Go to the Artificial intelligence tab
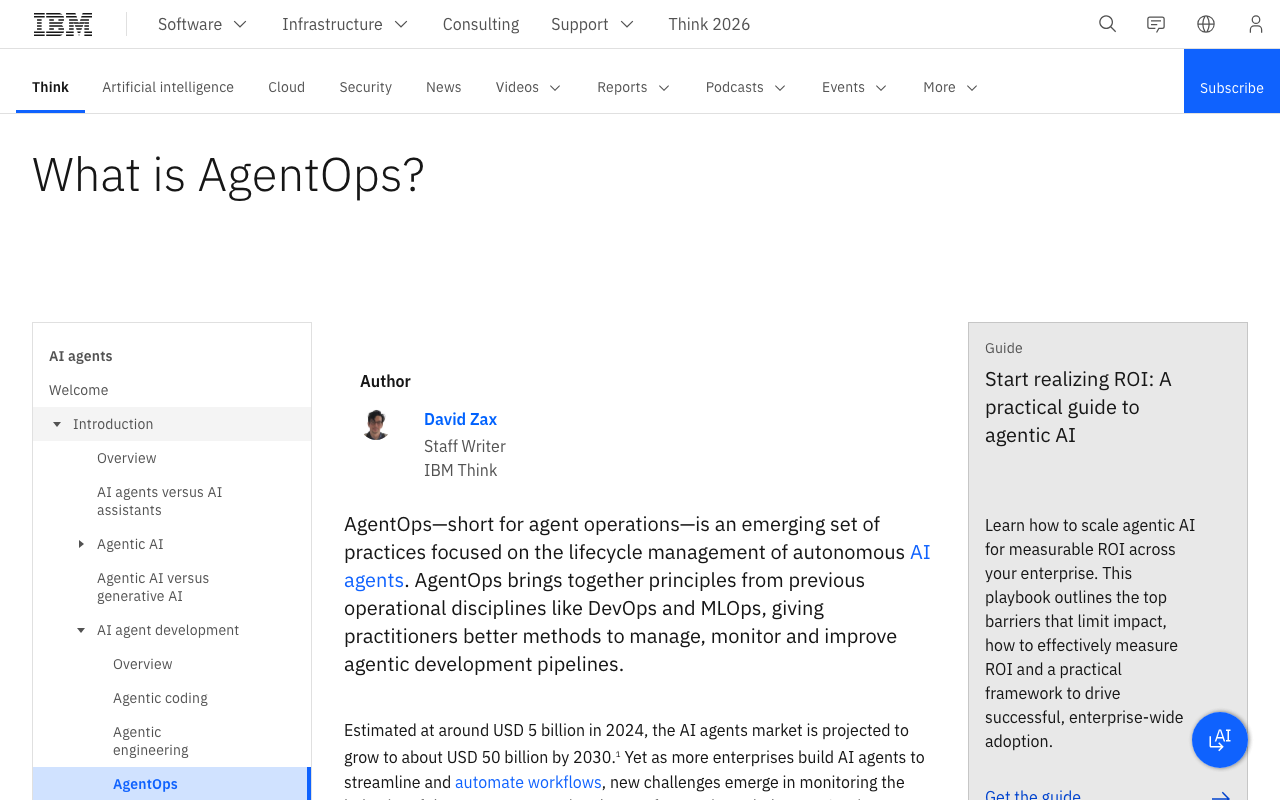This screenshot has height=800, width=1280. coord(168,87)
